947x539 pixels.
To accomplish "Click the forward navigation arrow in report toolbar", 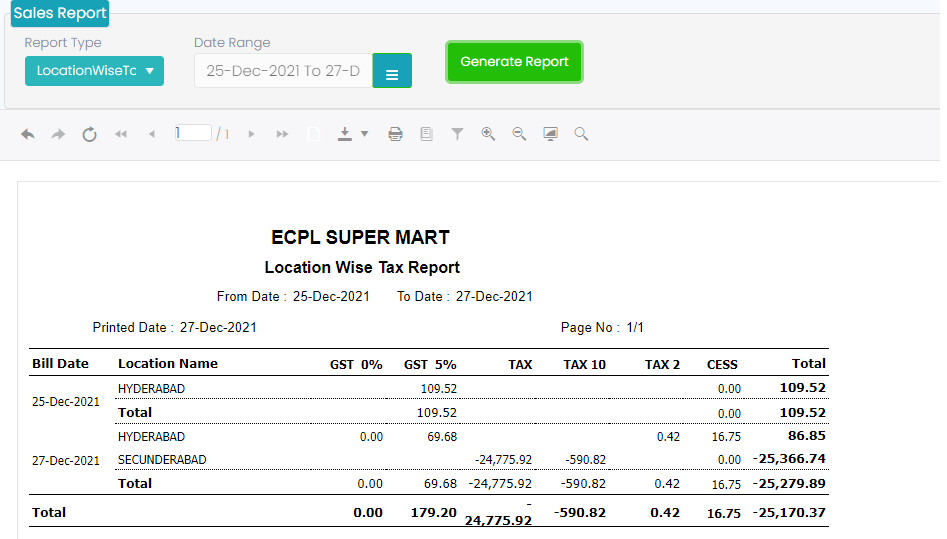I will click(58, 134).
